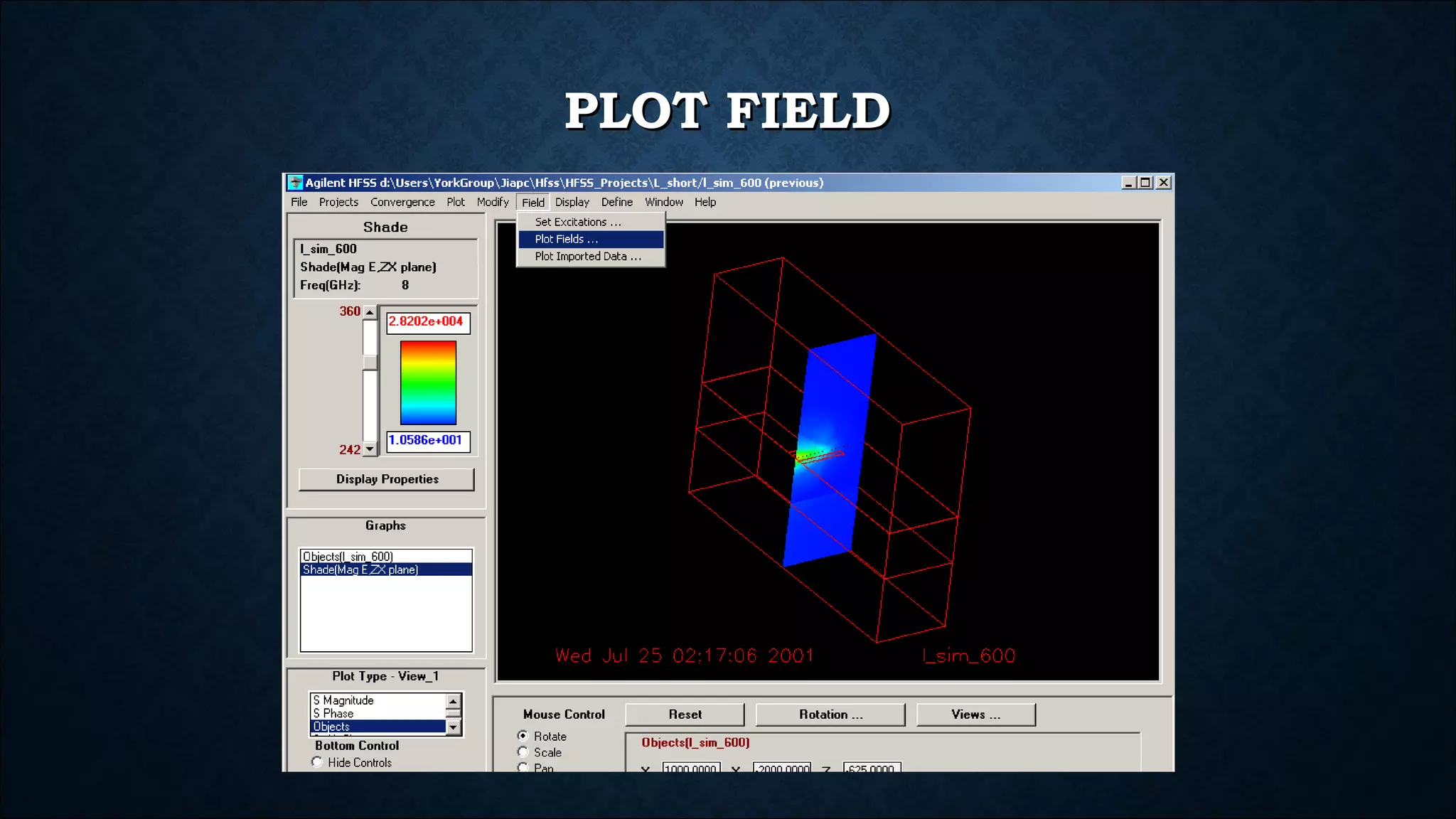Select Hide Controls radio button
This screenshot has width=1456, height=819.
pyautogui.click(x=317, y=762)
